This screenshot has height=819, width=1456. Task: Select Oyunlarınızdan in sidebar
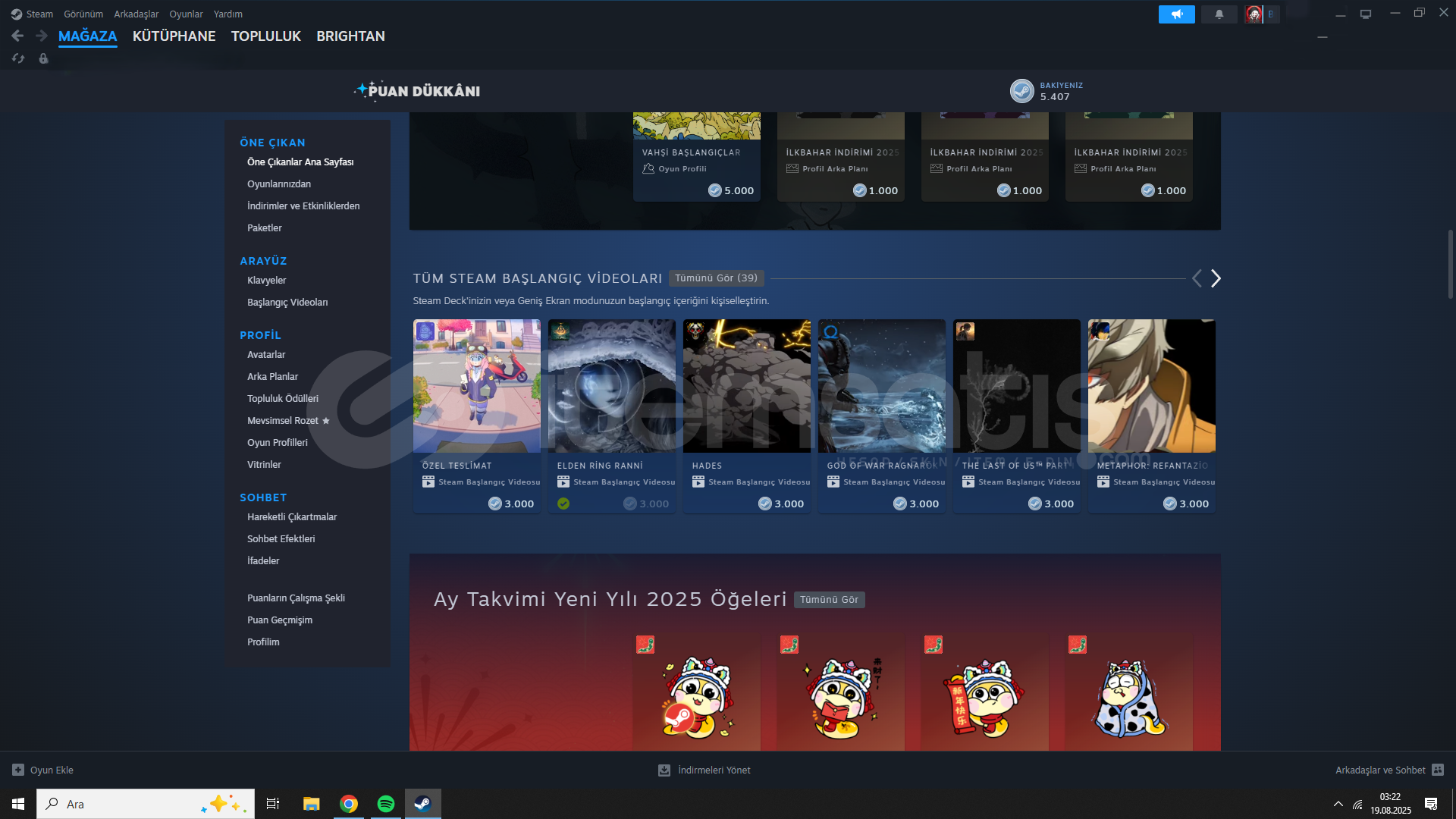click(279, 184)
